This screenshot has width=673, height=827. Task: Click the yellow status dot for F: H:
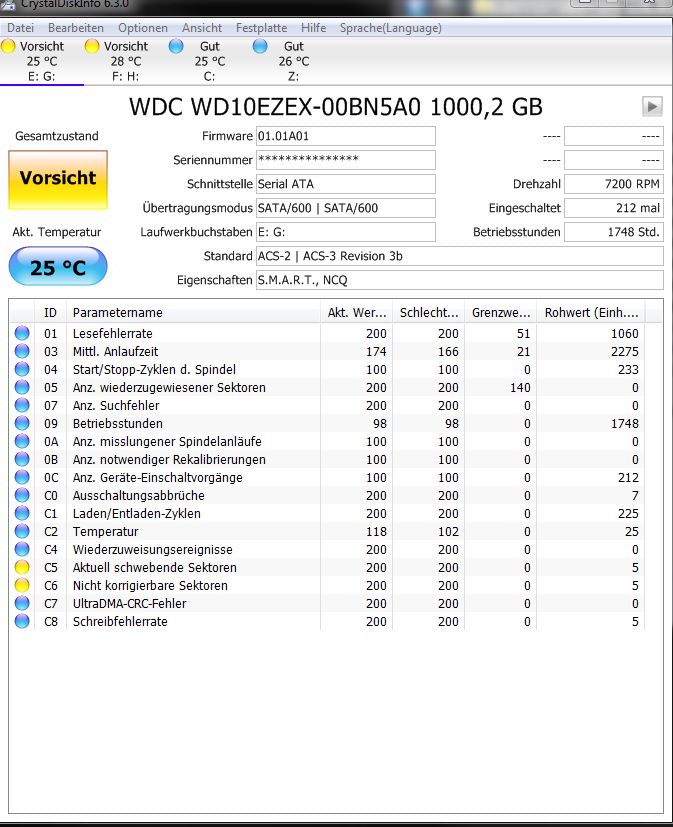pyautogui.click(x=92, y=46)
